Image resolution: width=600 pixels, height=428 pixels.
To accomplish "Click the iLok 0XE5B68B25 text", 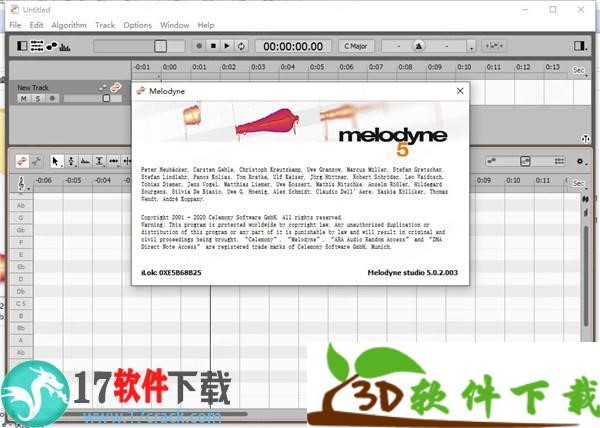I will point(171,273).
